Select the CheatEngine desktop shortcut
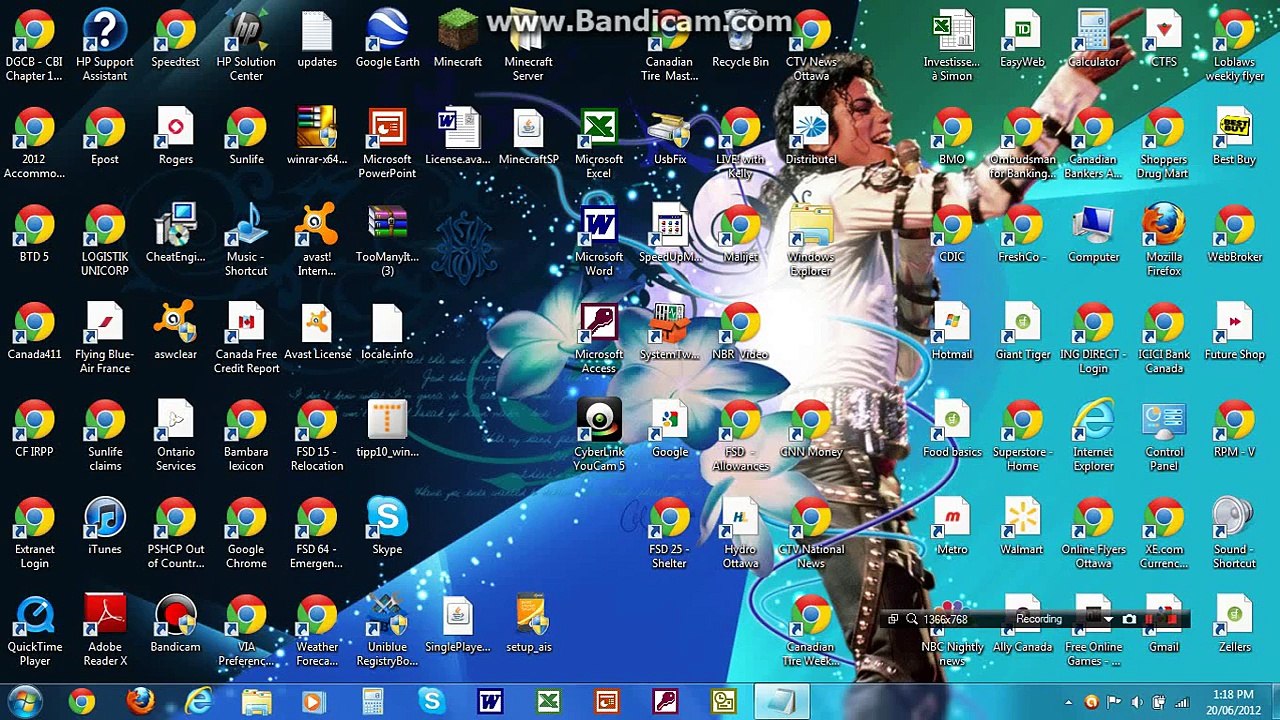This screenshot has height=720, width=1280. click(175, 235)
